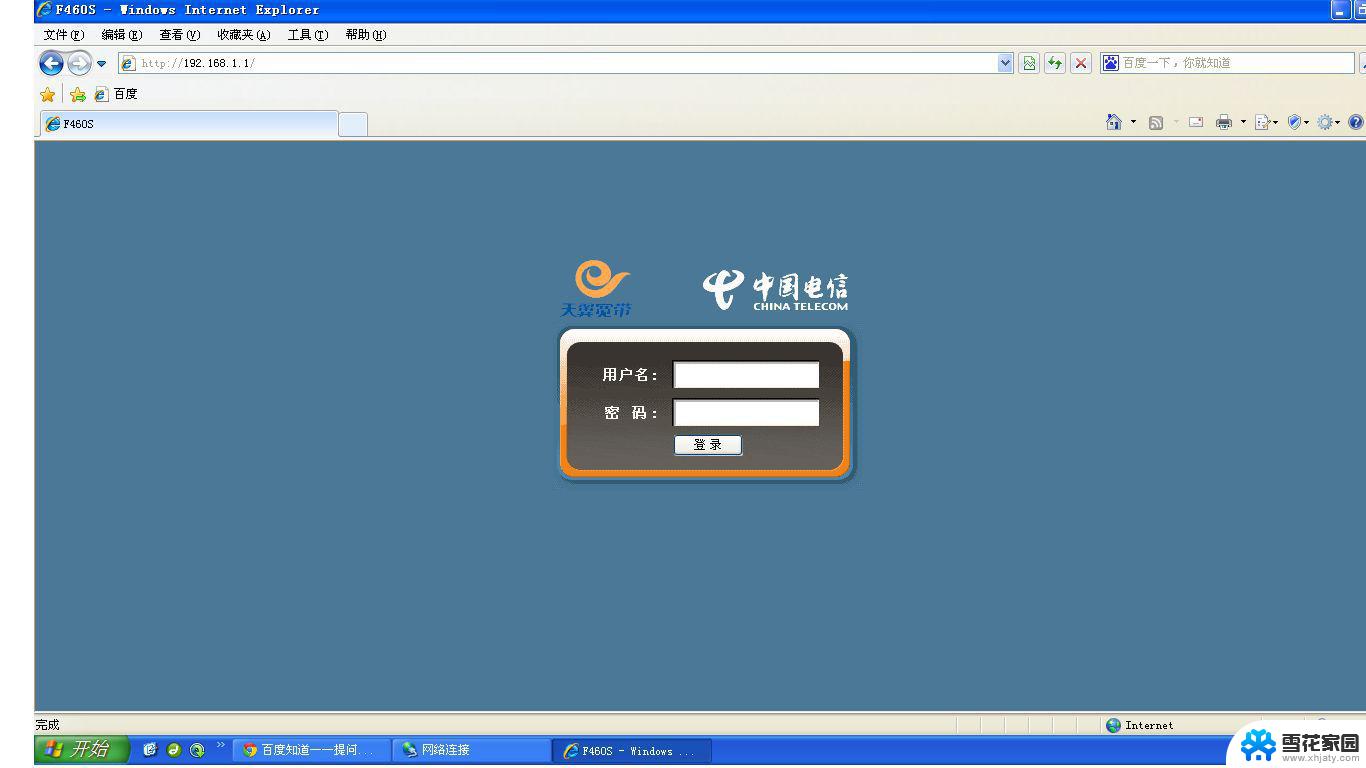The image size is (1366, 768).
Task: Click the first quick launch icon after 开始
Action: click(x=150, y=749)
